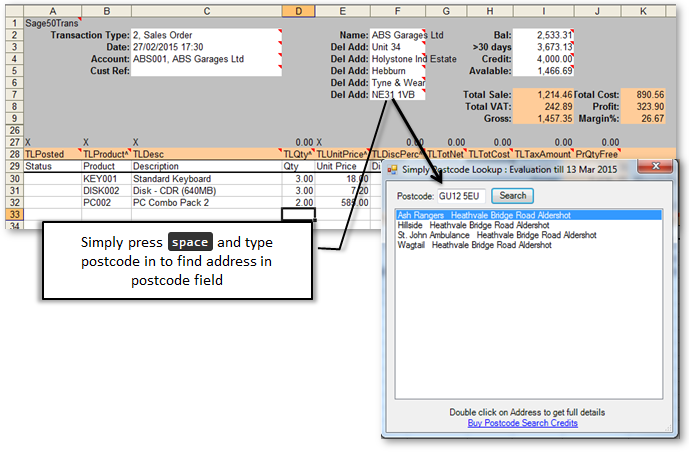Click the Qty 2.00 cell for PC002
689x453 pixels.
point(298,203)
